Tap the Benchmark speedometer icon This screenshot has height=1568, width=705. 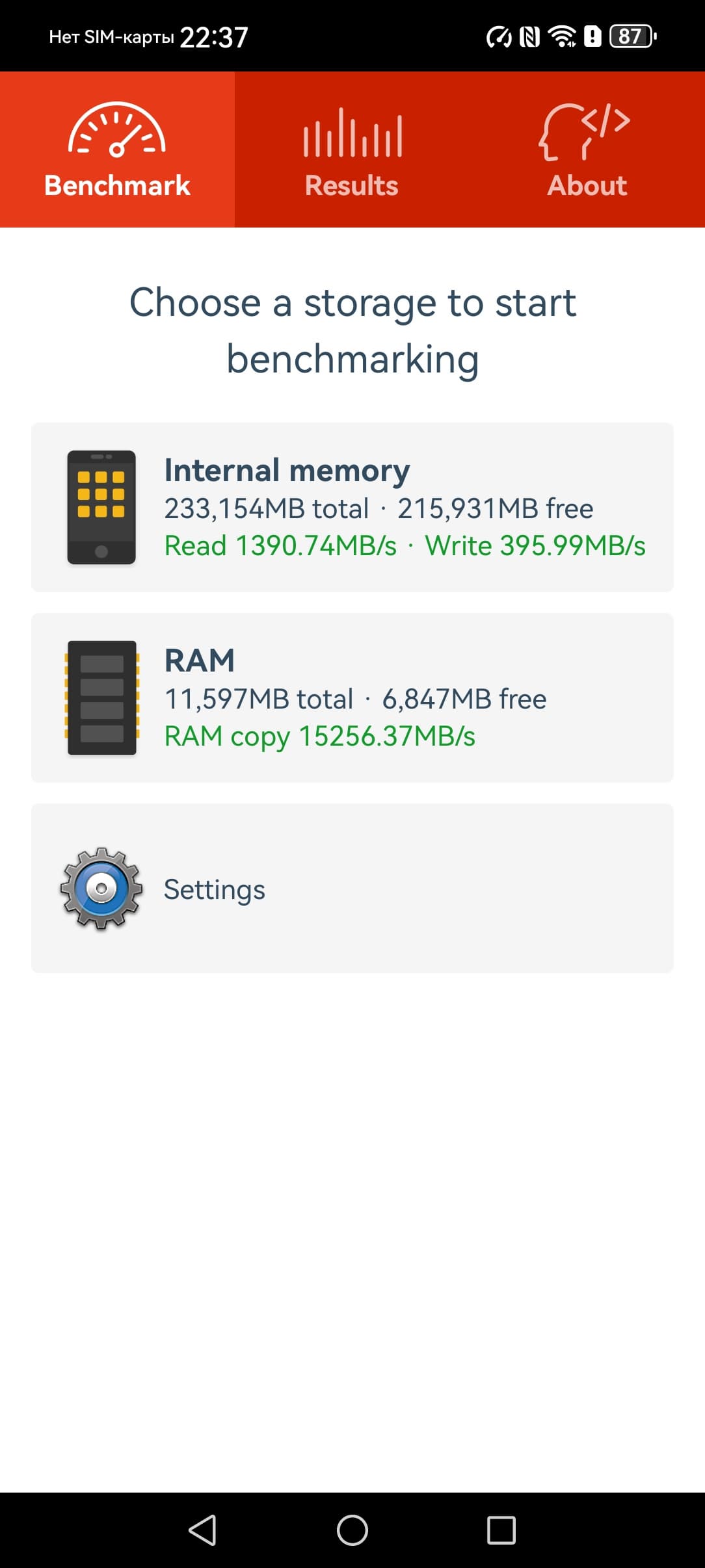click(x=117, y=130)
